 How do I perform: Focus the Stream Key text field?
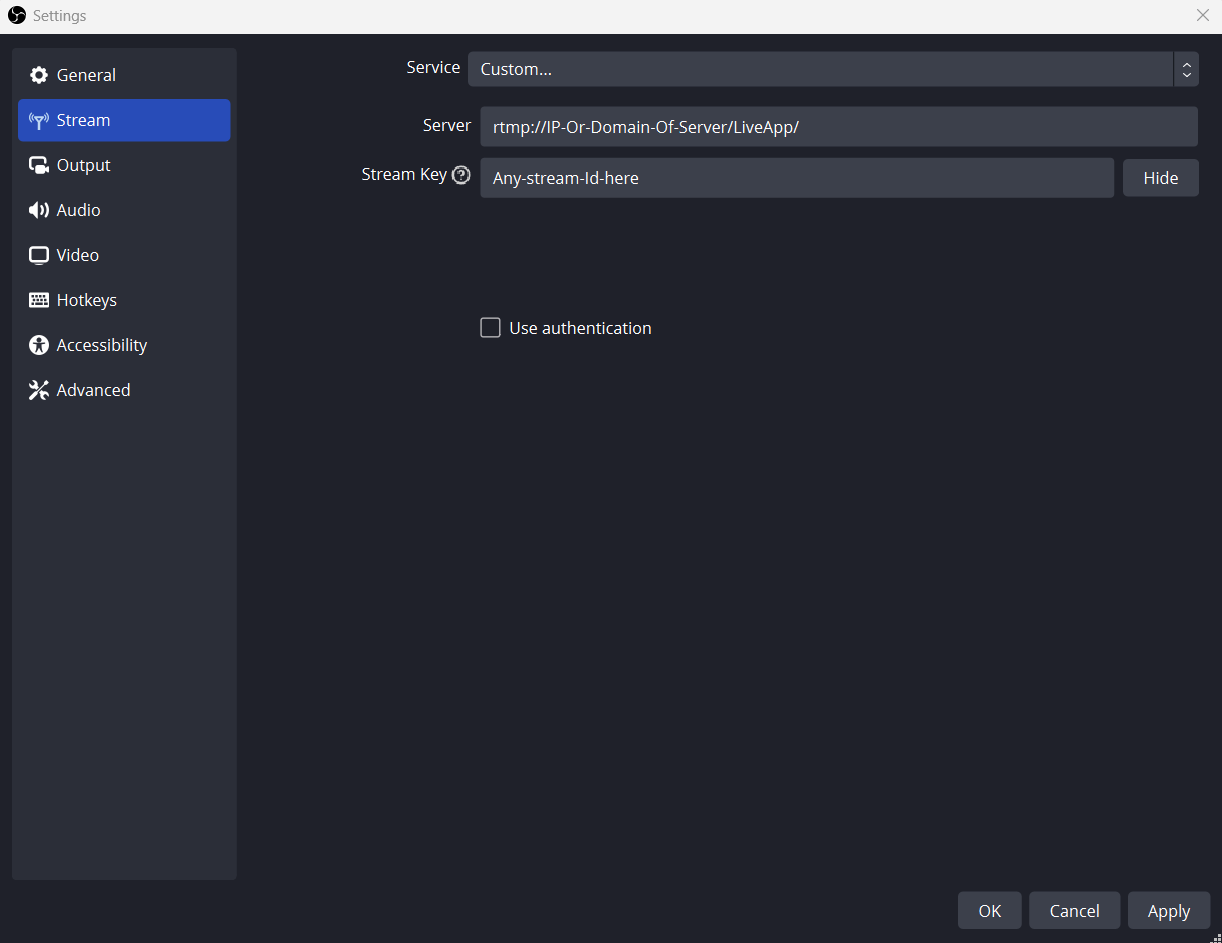[x=797, y=178]
